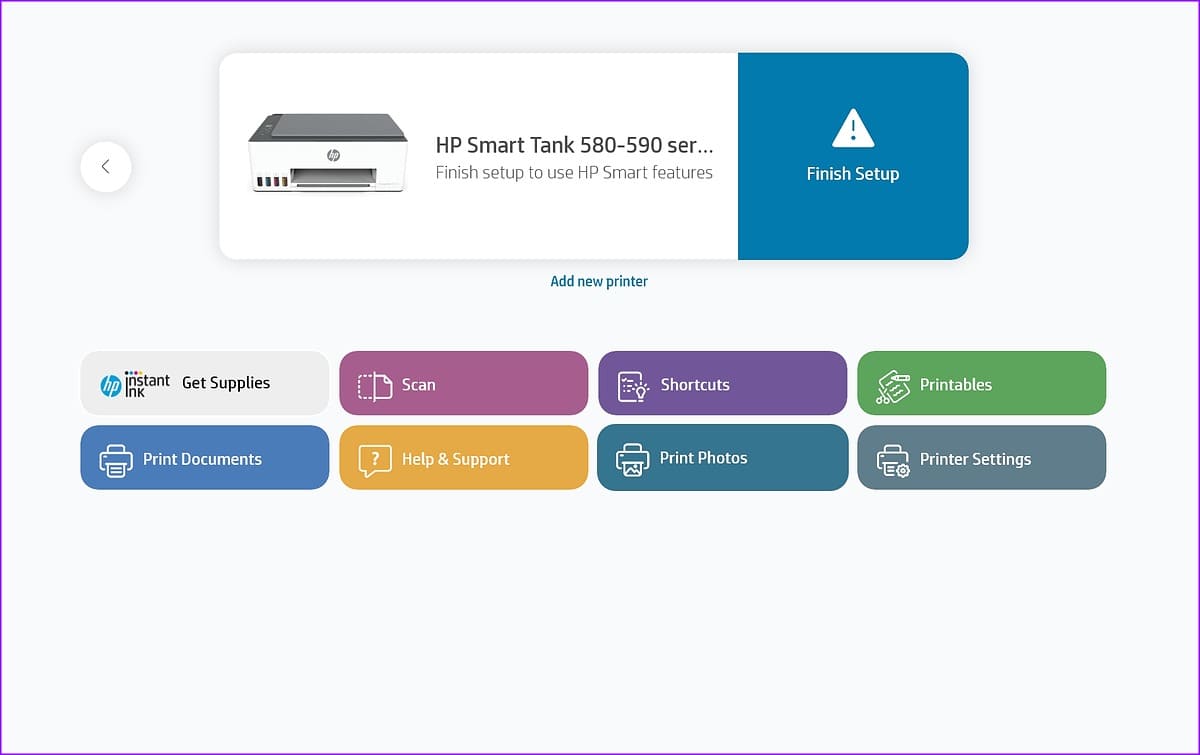Click the left chevron back arrow
1200x755 pixels.
[106, 167]
